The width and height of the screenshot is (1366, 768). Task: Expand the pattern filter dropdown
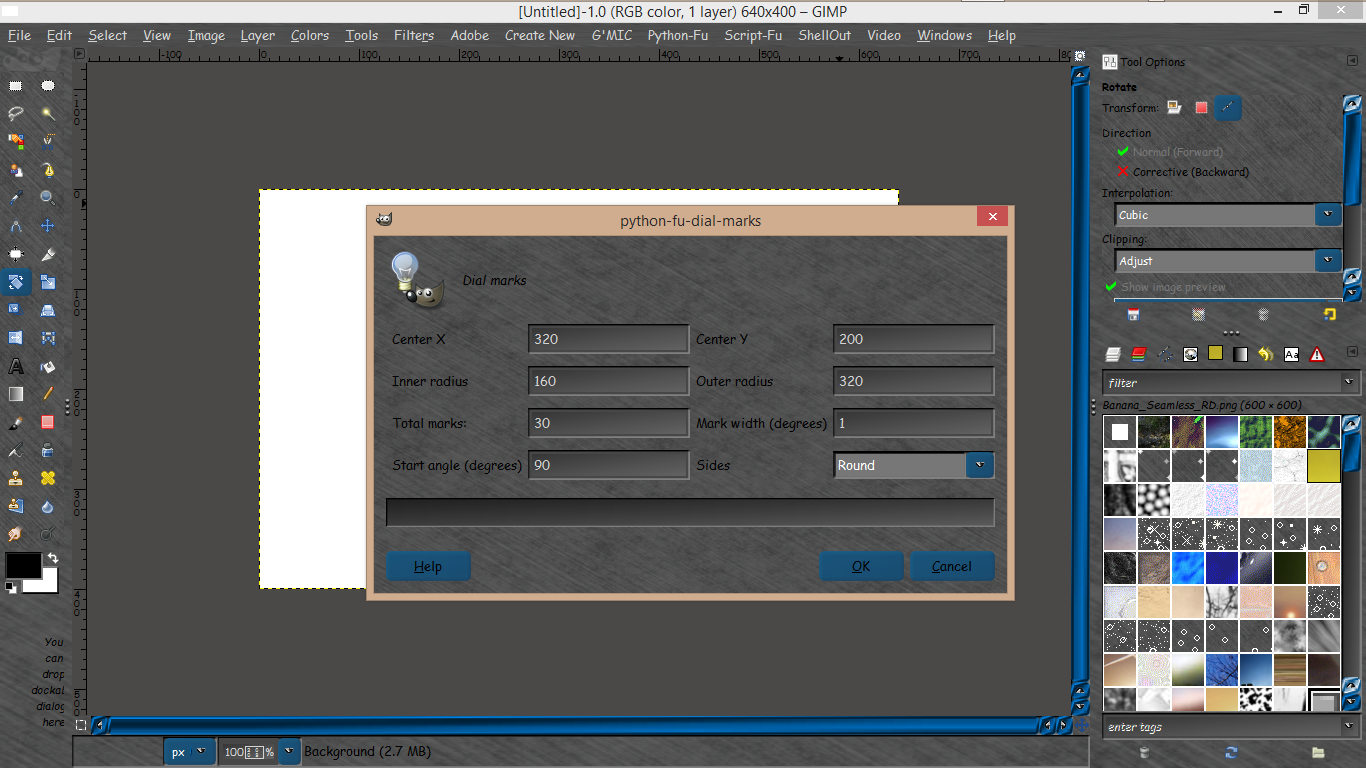[x=1350, y=382]
